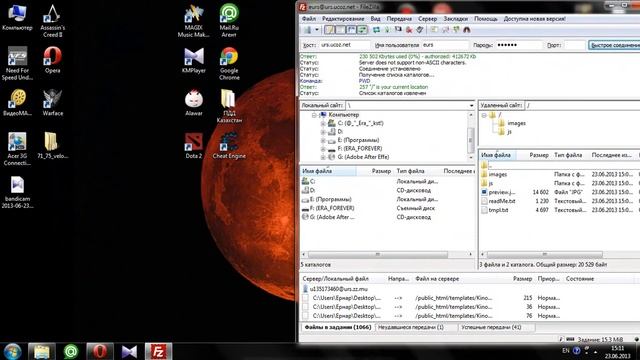Switch to Успешные передачи (41) tab

491,327
